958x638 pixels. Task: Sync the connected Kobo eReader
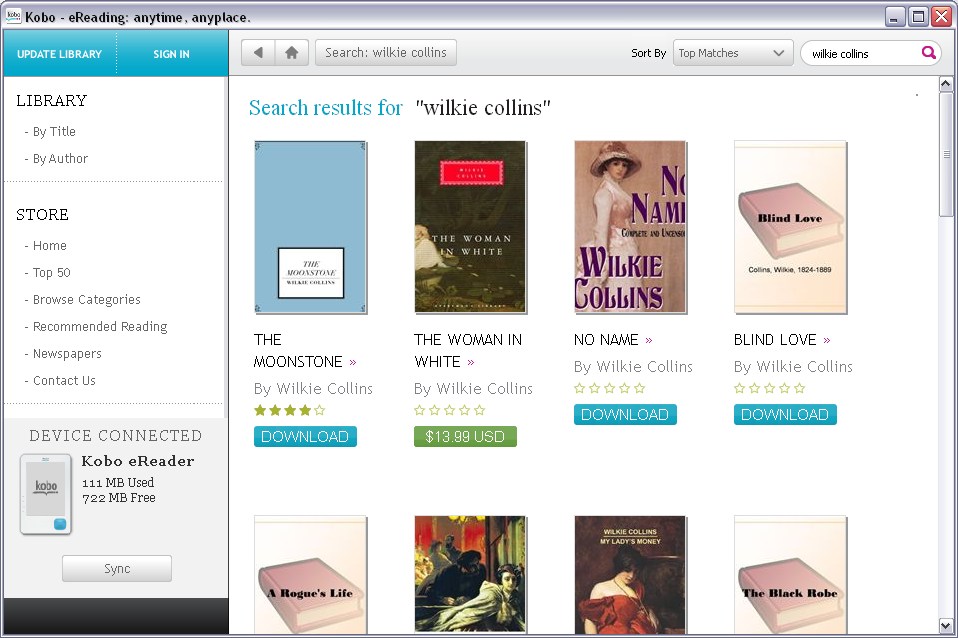point(116,568)
